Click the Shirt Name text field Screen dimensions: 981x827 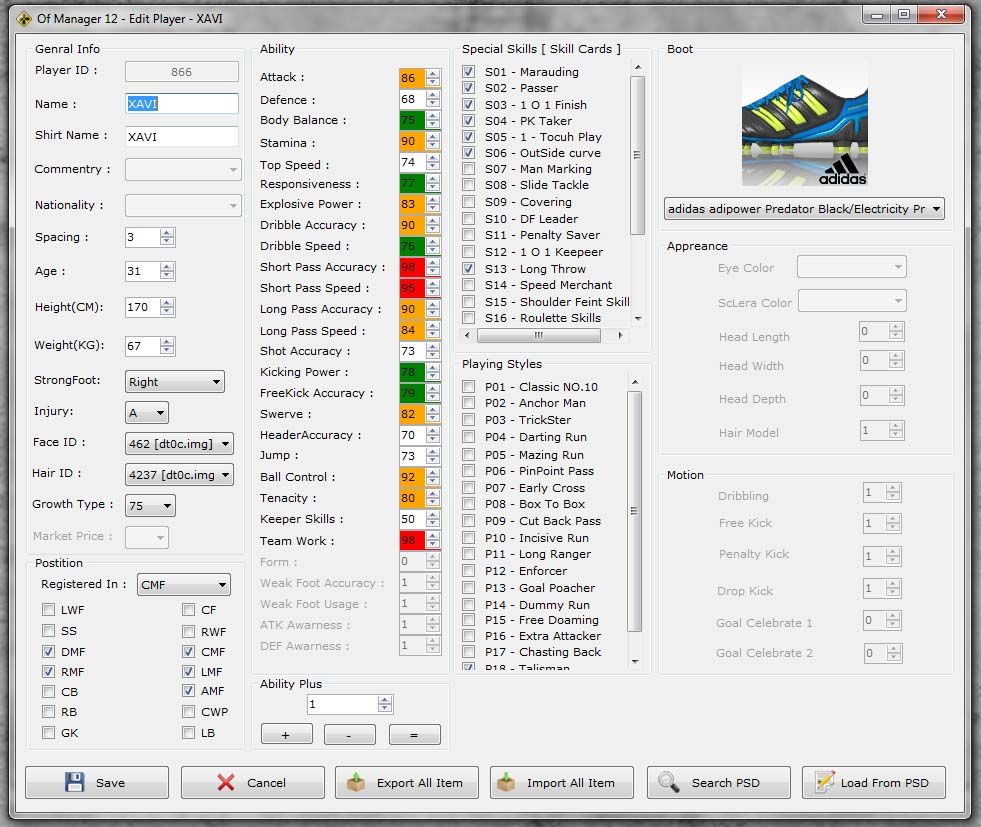click(182, 136)
